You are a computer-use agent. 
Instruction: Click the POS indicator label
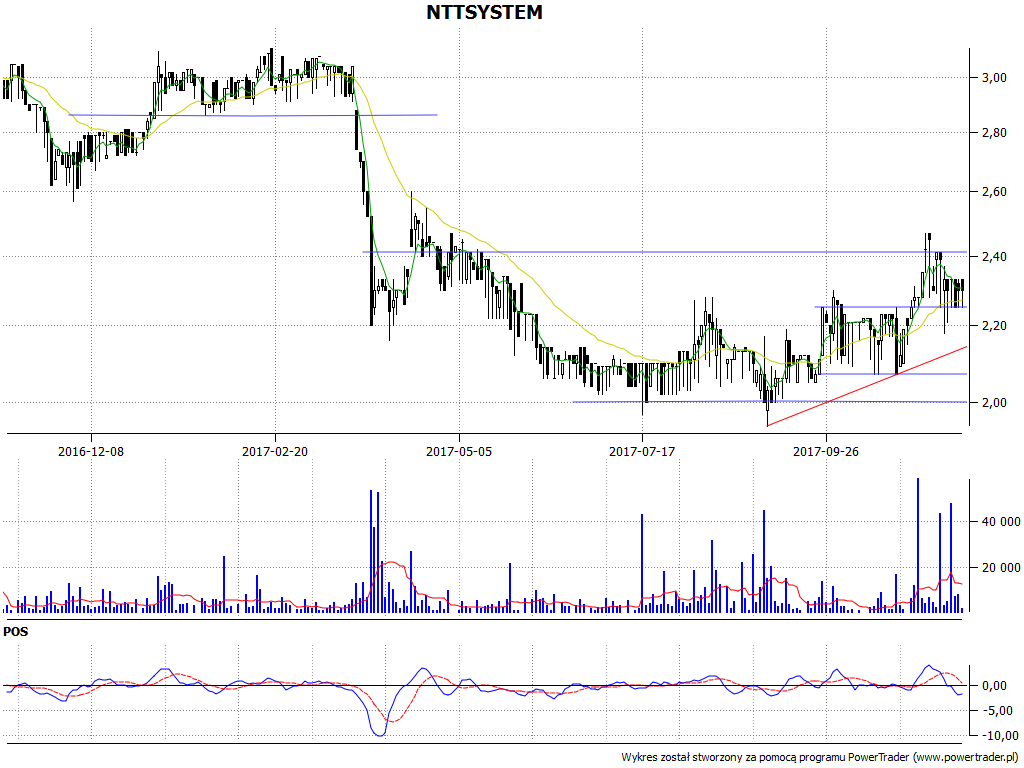(16, 632)
